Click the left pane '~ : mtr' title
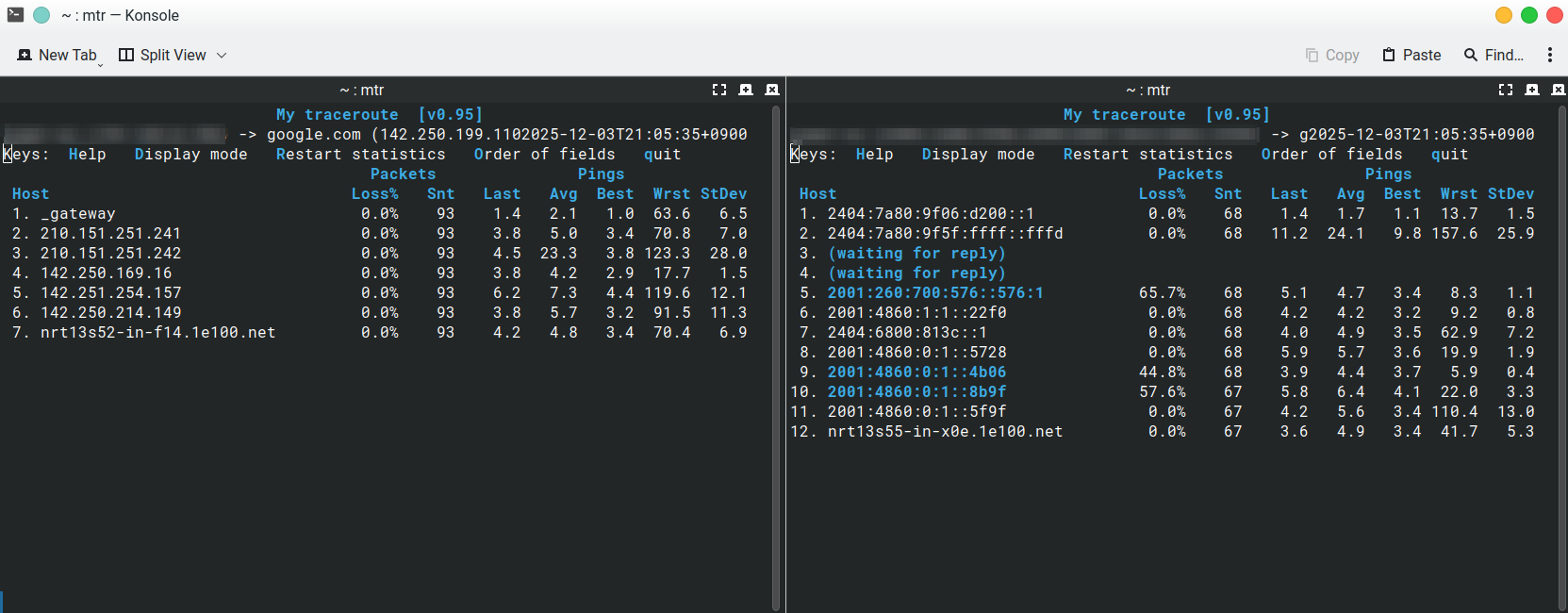Image resolution: width=1568 pixels, height=613 pixels. click(x=362, y=90)
